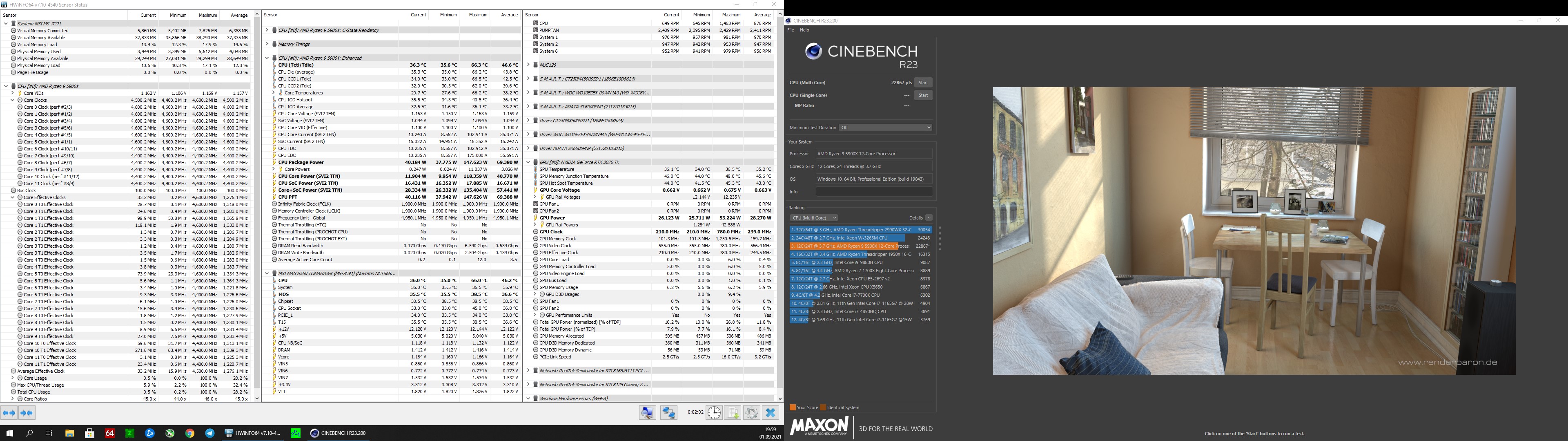
Task: Switch to CINEBENCH R23.200 taskbar button
Action: [x=339, y=433]
